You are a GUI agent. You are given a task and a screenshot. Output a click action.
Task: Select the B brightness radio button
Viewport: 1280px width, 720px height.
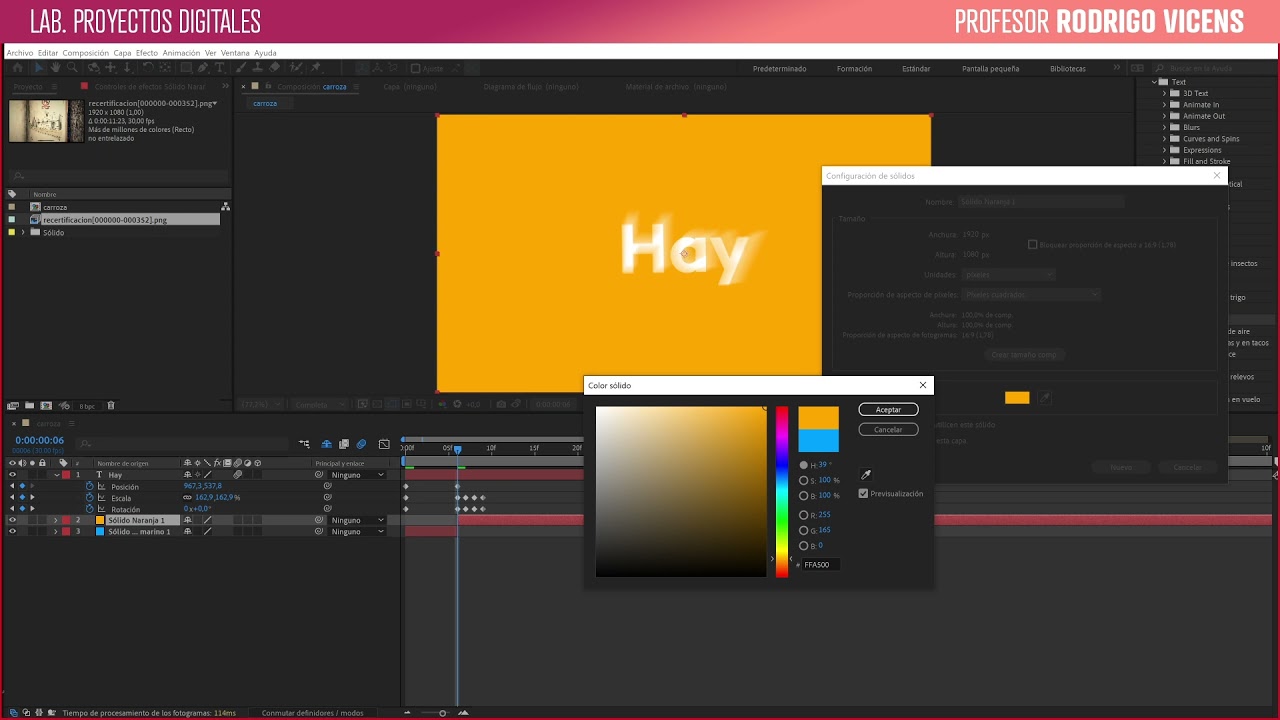point(804,495)
